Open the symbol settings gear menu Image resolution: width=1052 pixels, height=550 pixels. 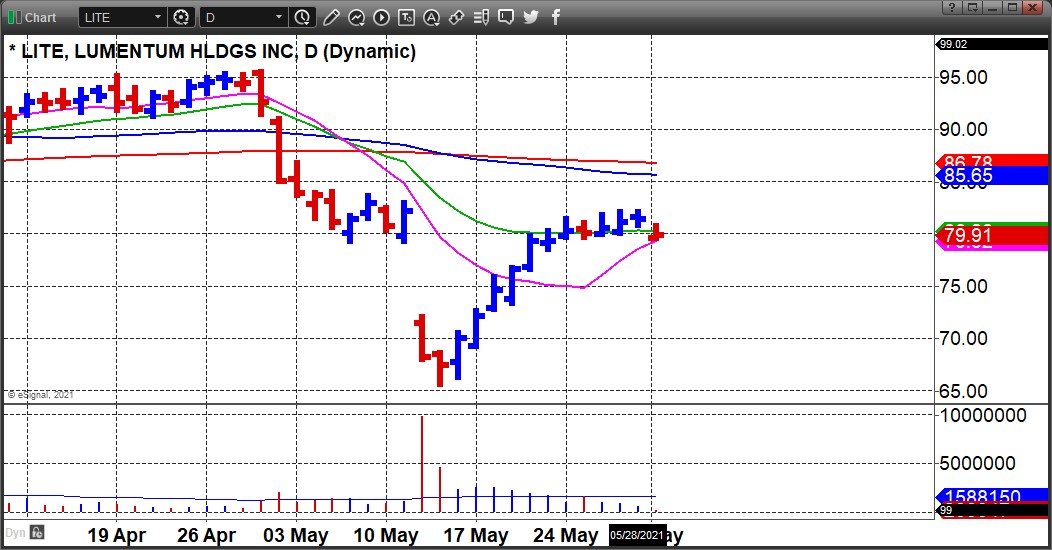coord(180,17)
